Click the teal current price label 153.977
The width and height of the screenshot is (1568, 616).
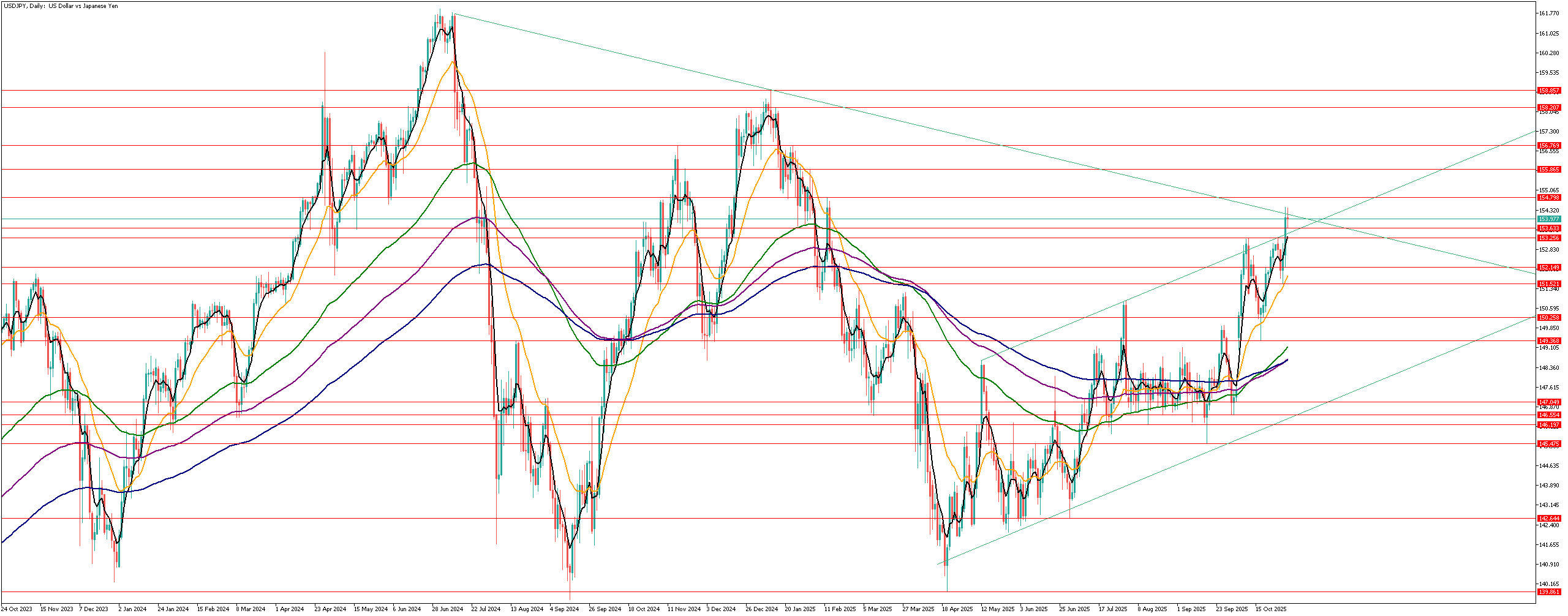click(1549, 219)
